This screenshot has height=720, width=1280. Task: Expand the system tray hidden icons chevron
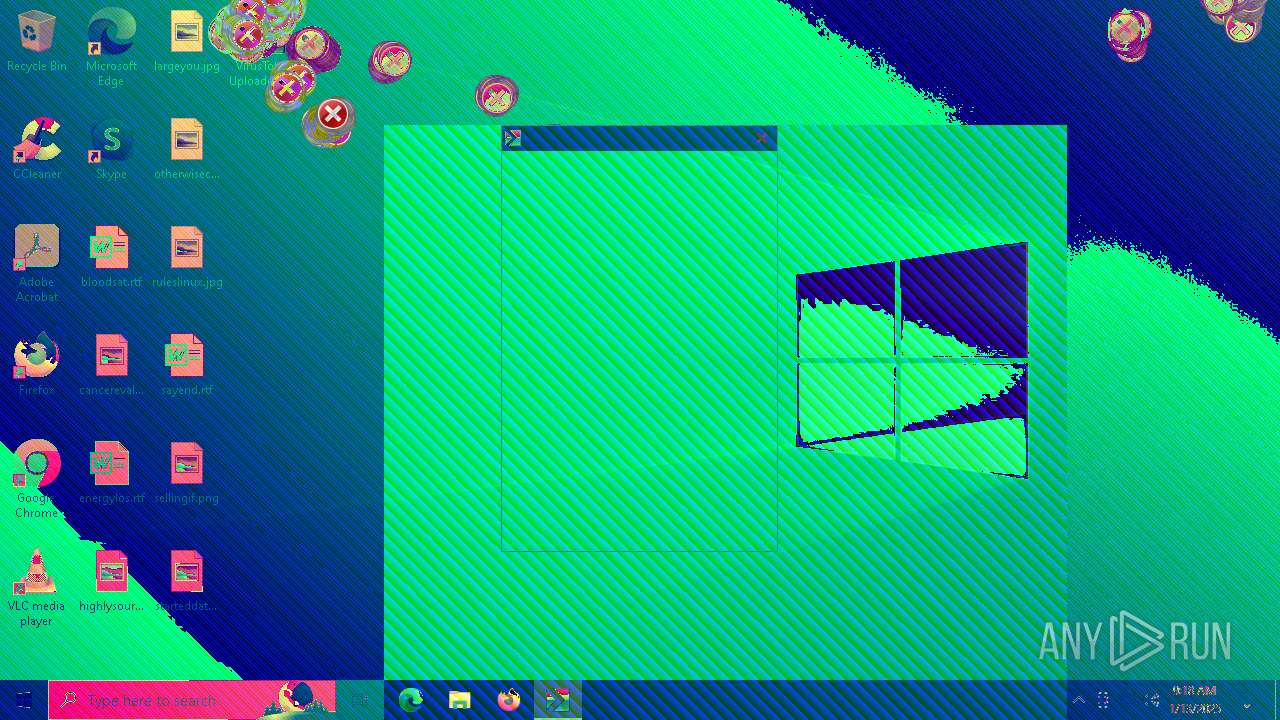tap(1078, 700)
